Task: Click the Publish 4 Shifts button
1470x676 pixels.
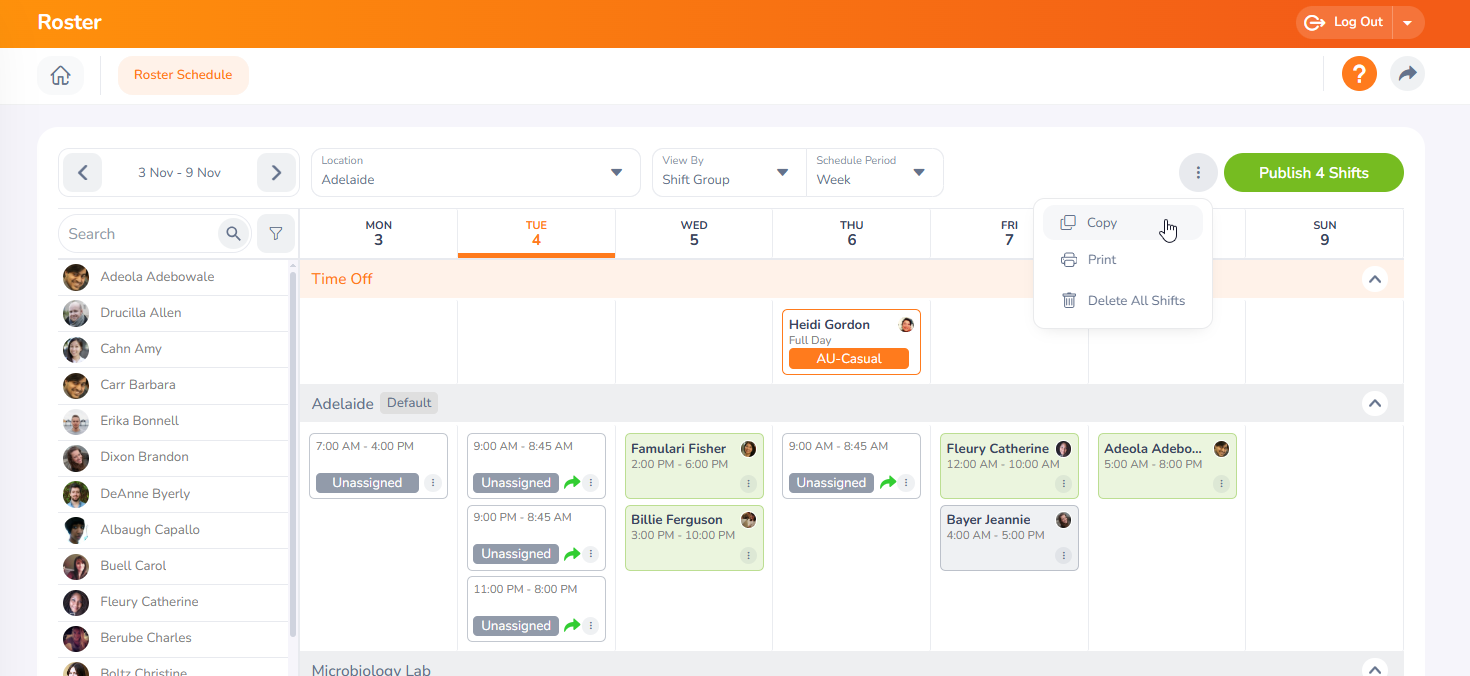Action: pyautogui.click(x=1313, y=172)
